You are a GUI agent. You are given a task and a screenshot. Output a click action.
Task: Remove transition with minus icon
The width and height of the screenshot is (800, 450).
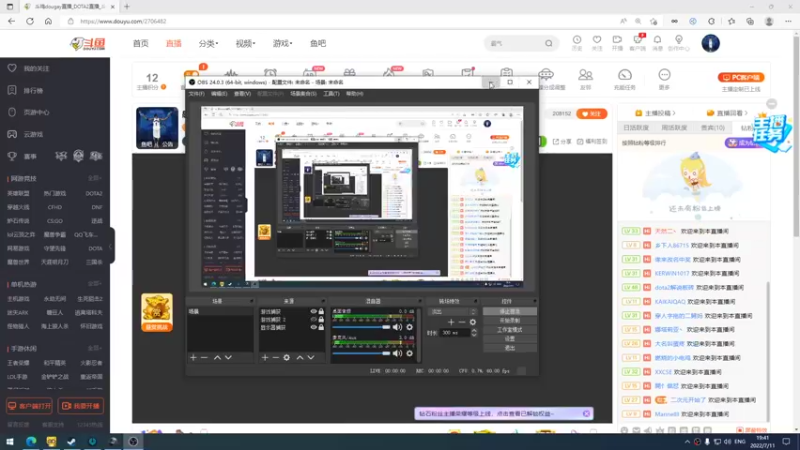pos(462,322)
